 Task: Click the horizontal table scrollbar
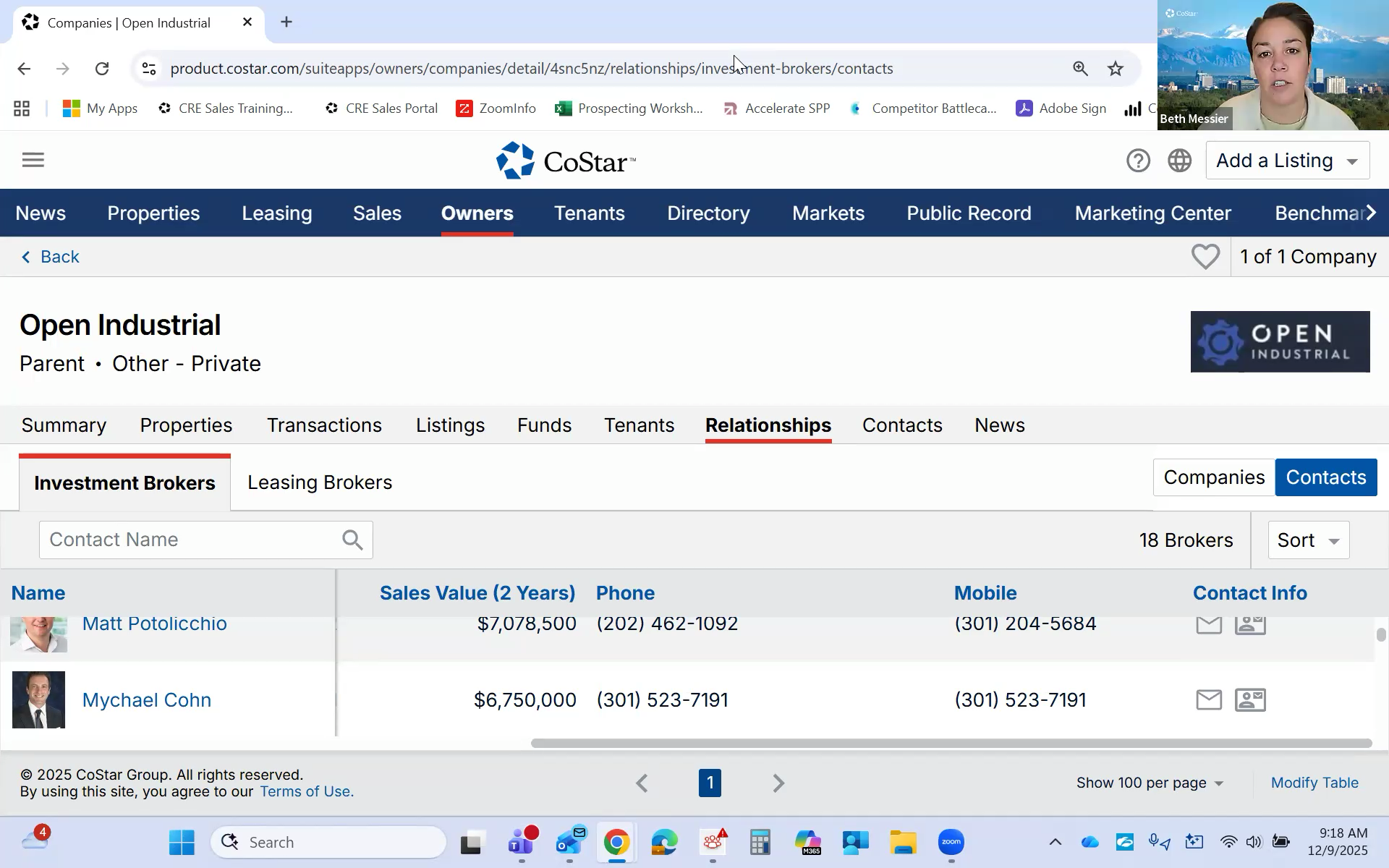[951, 744]
